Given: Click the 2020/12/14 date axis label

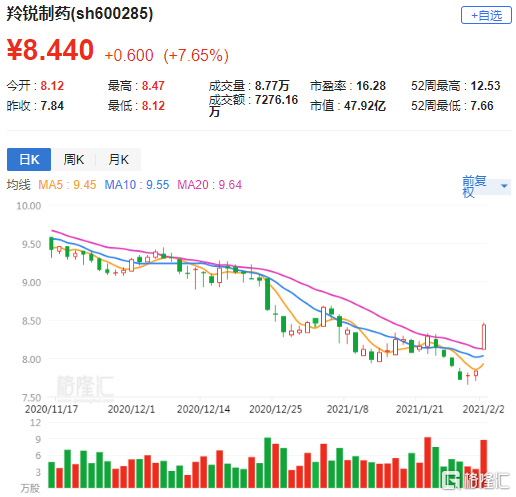Looking at the screenshot, I should point(203,409).
